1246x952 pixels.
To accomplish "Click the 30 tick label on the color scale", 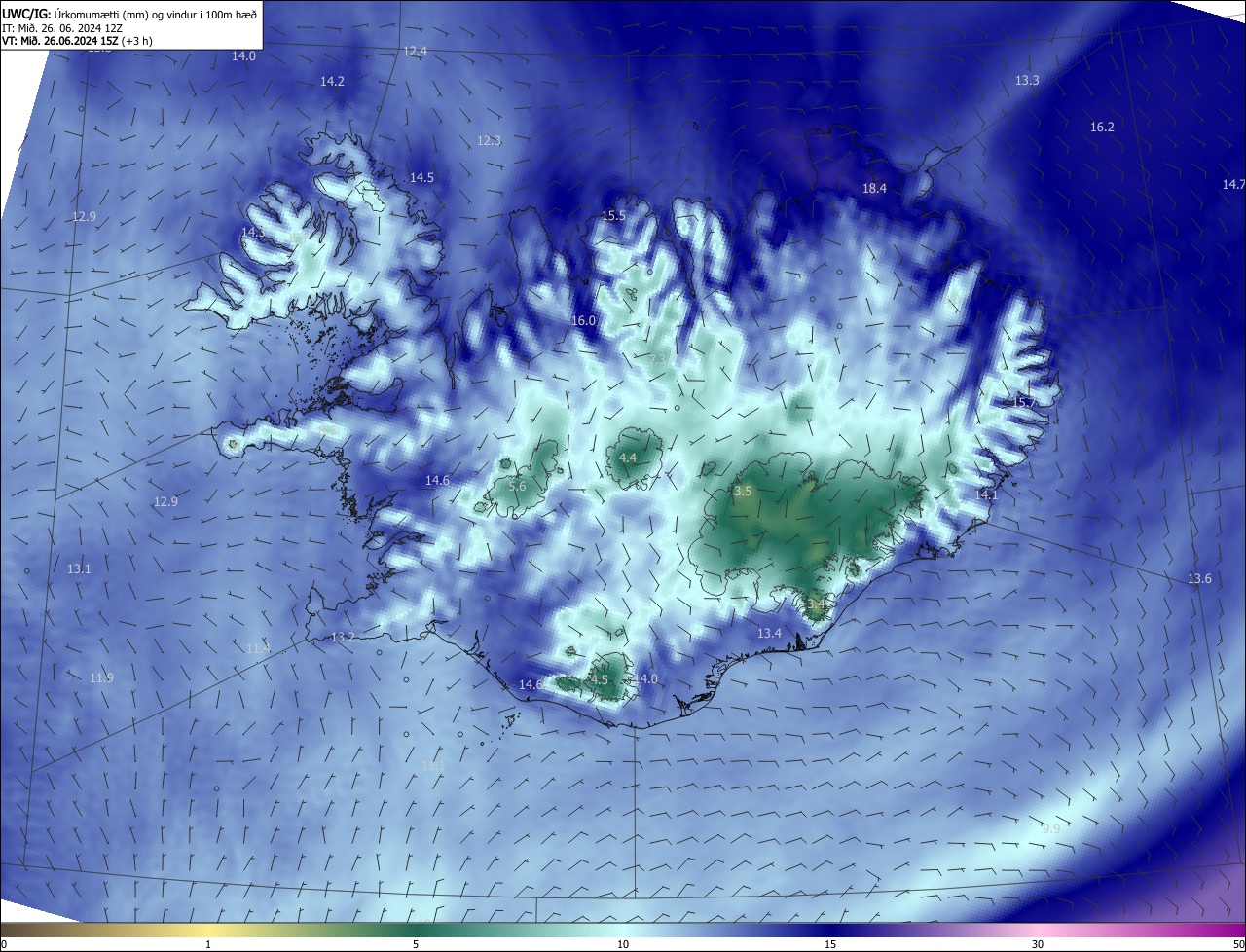I will (x=1038, y=944).
